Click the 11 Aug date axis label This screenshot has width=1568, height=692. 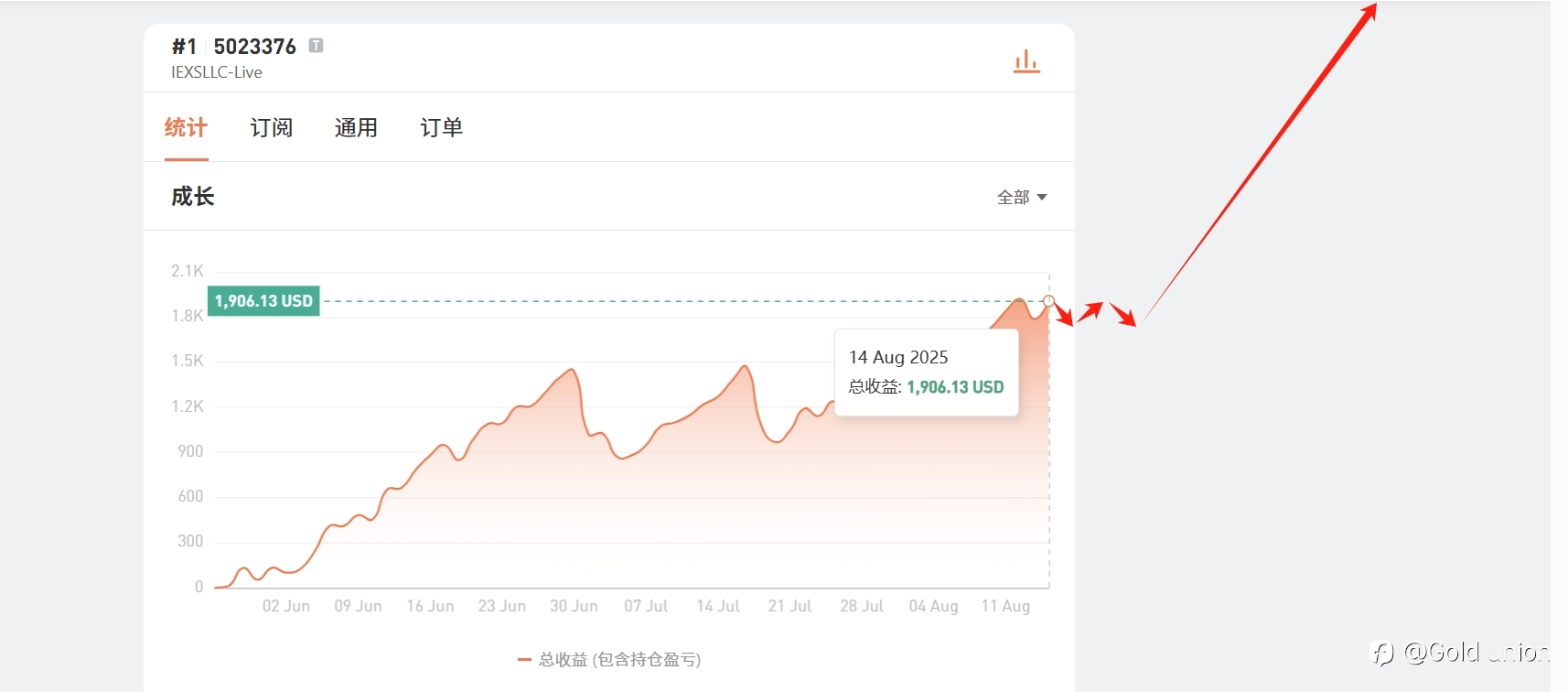pos(1005,606)
